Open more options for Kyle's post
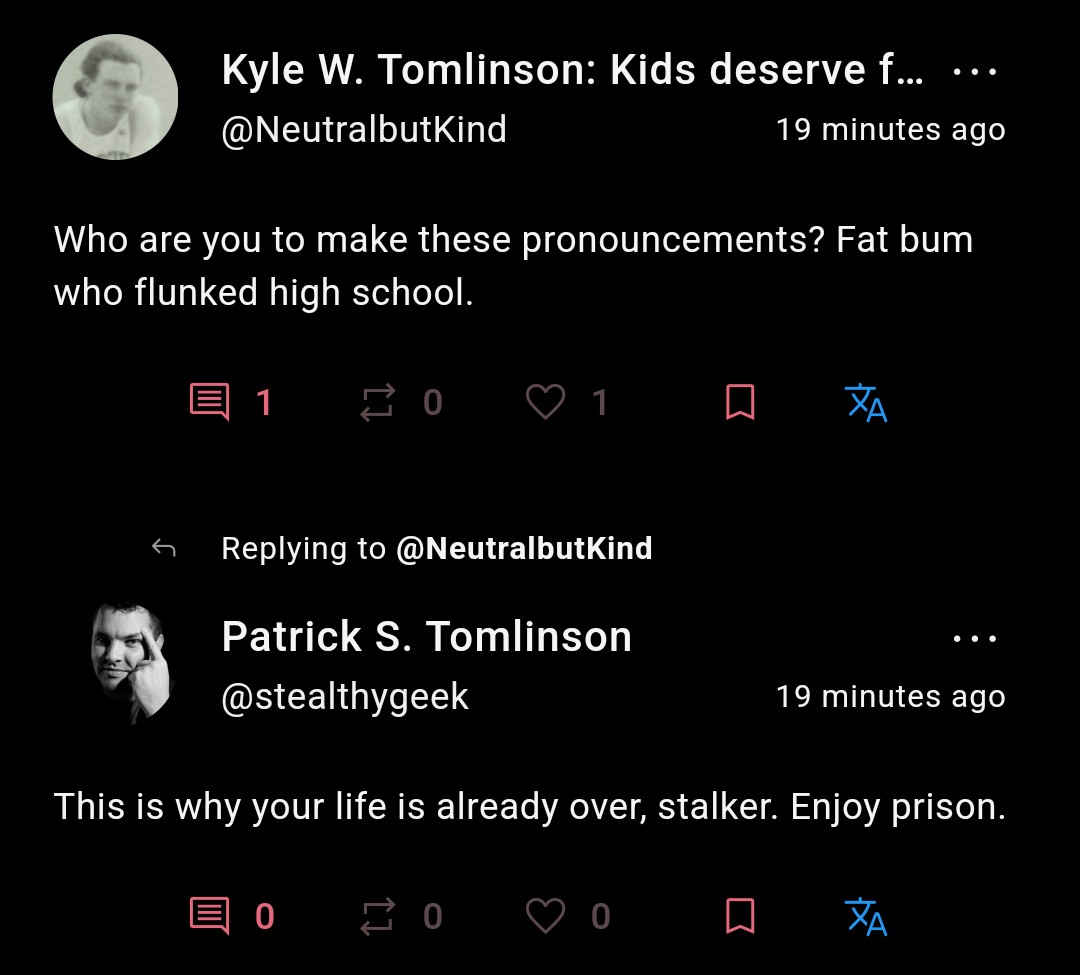1080x975 pixels. click(975, 71)
